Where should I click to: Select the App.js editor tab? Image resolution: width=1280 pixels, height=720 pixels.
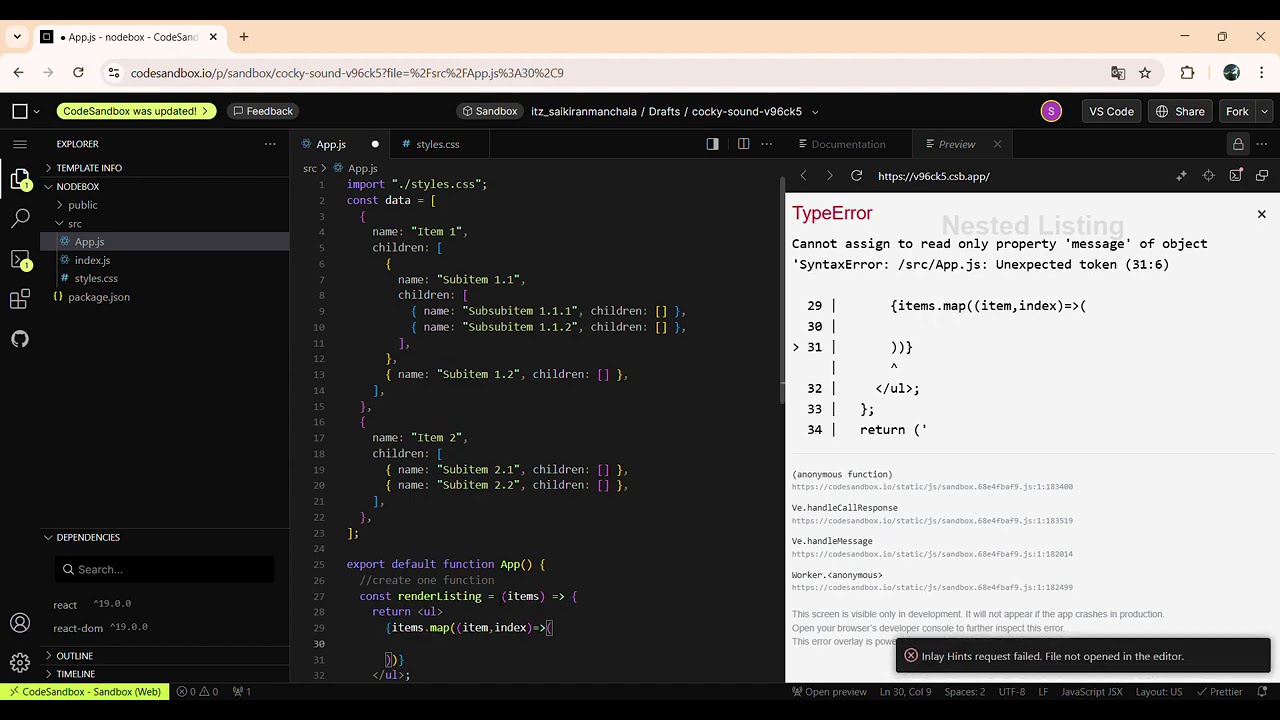pos(331,144)
